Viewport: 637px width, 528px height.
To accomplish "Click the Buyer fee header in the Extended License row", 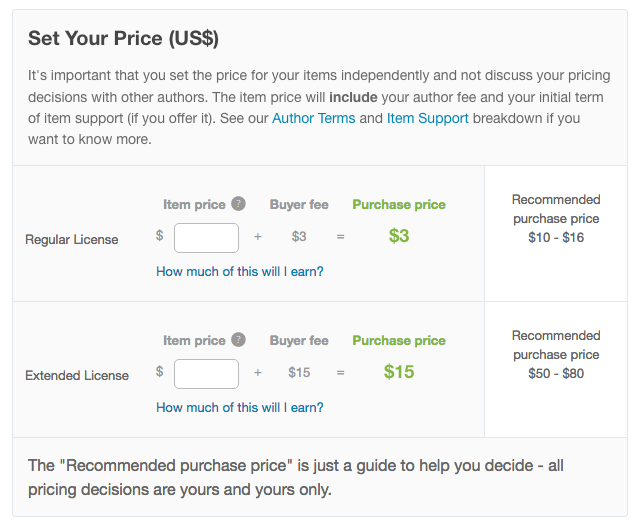I will click(299, 340).
